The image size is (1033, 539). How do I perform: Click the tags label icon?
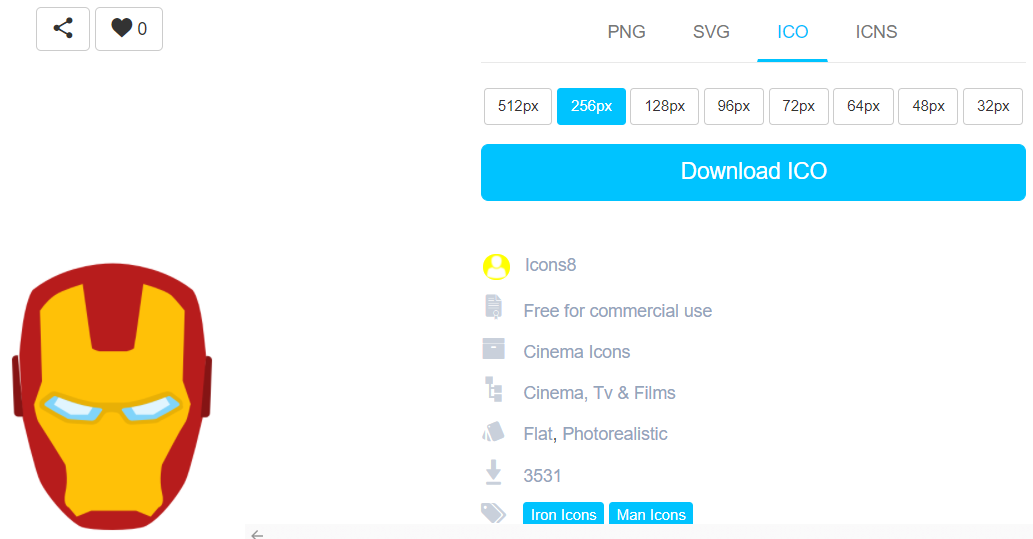point(493,513)
